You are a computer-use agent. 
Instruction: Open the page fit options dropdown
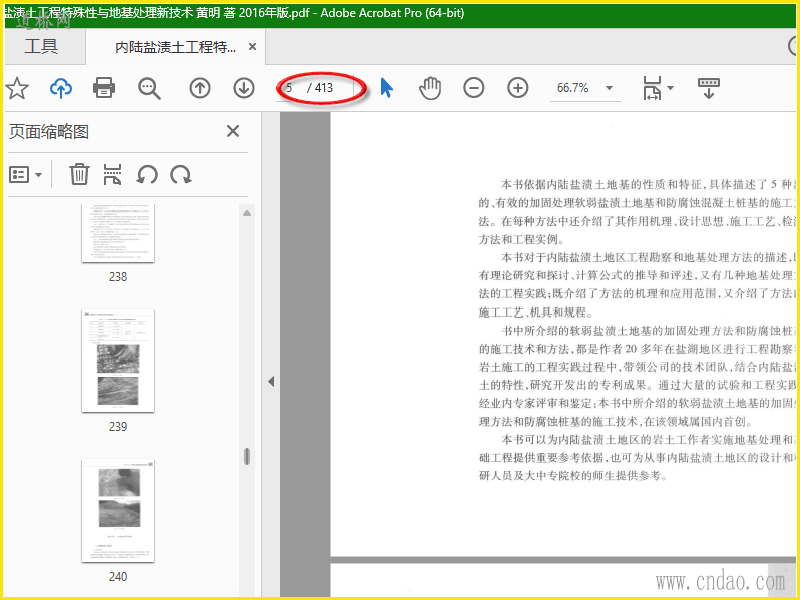click(x=671, y=88)
